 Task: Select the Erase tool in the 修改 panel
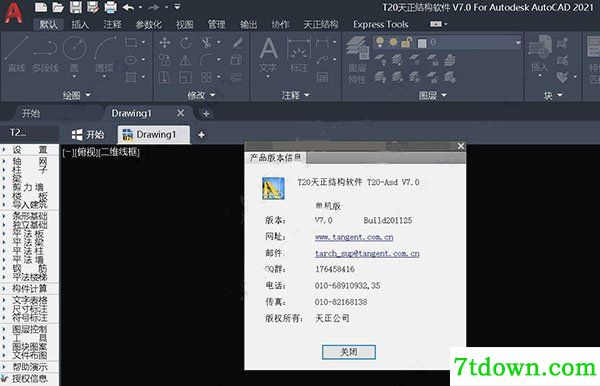click(236, 42)
